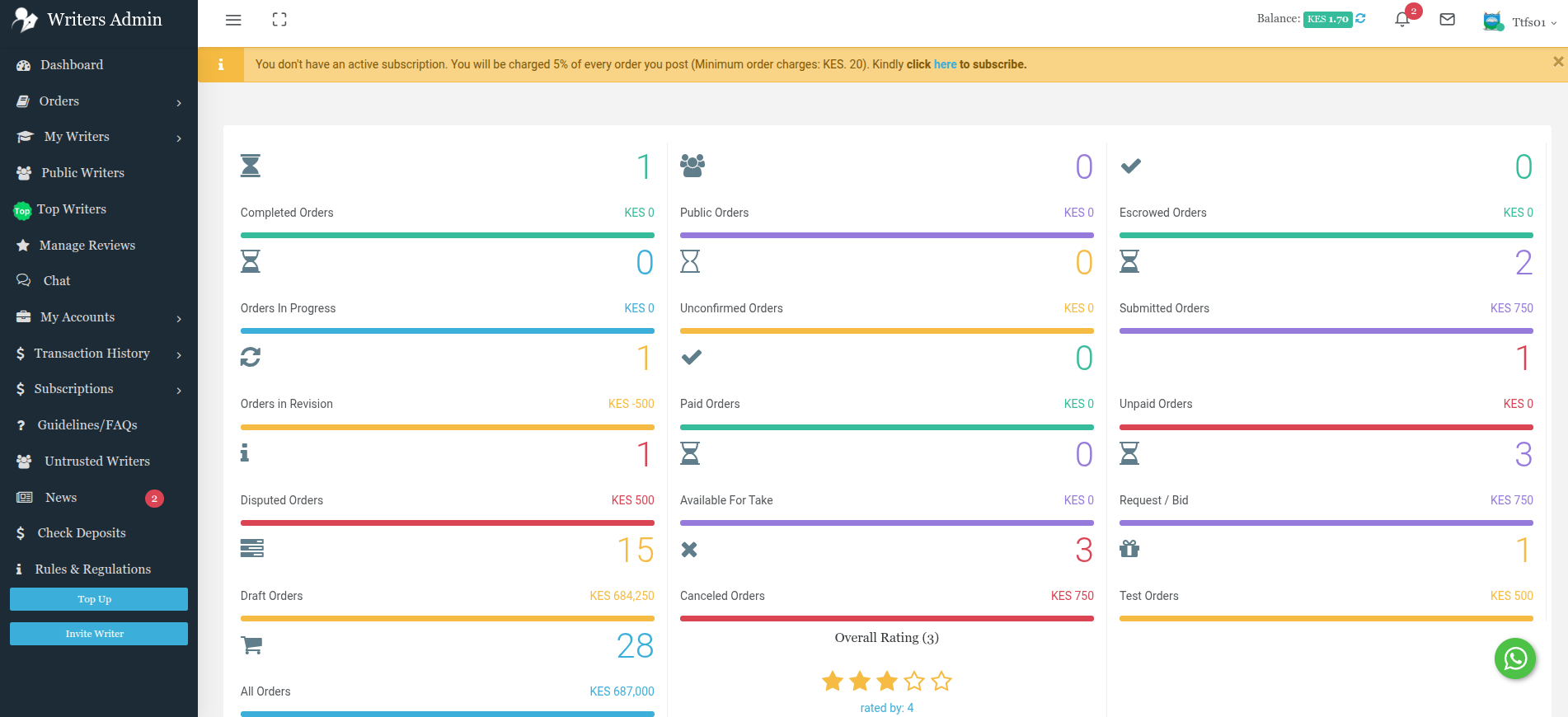The width and height of the screenshot is (1568, 717).
Task: Click the Test Orders gift icon
Action: tap(1129, 549)
